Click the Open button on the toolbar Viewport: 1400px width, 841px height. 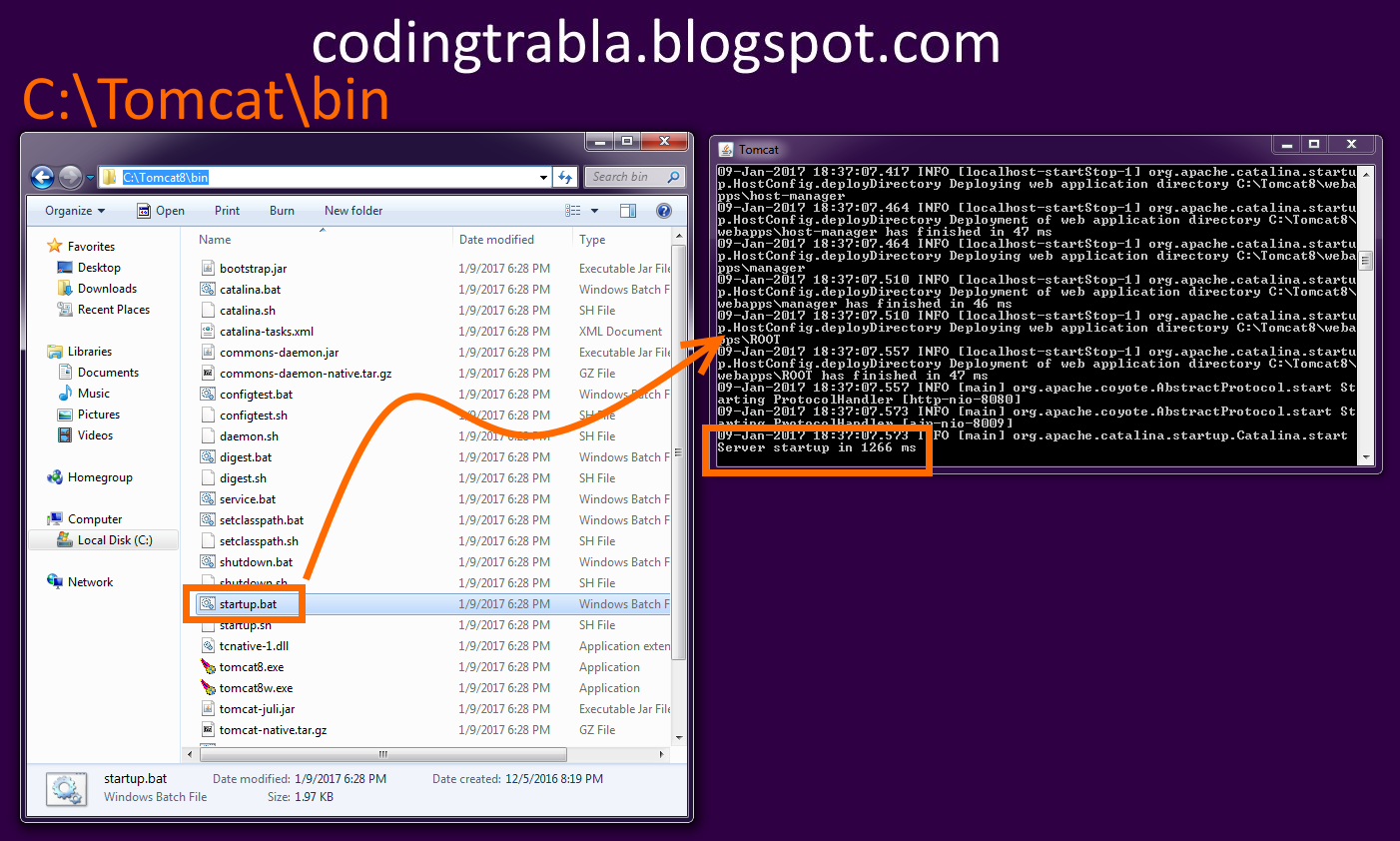170,211
